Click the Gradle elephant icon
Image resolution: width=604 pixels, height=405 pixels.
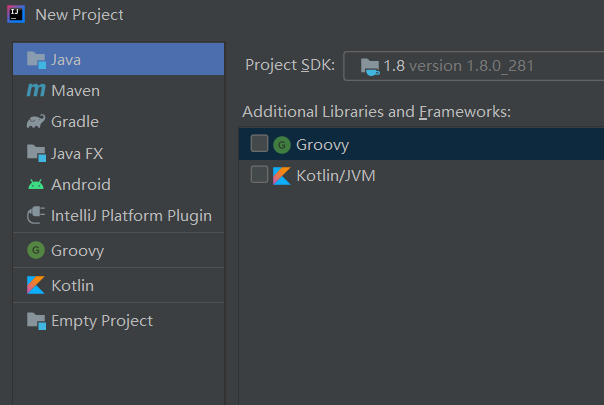(36, 121)
